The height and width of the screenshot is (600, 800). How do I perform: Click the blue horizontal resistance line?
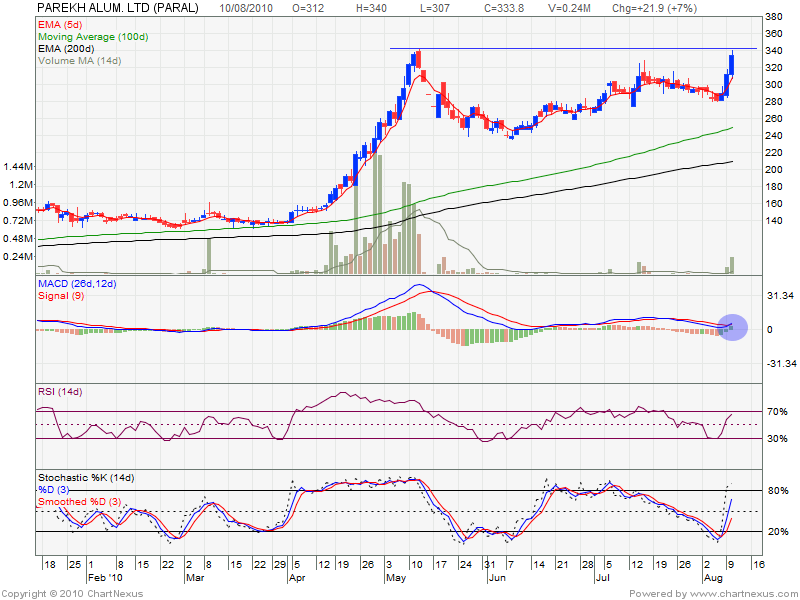560,49
